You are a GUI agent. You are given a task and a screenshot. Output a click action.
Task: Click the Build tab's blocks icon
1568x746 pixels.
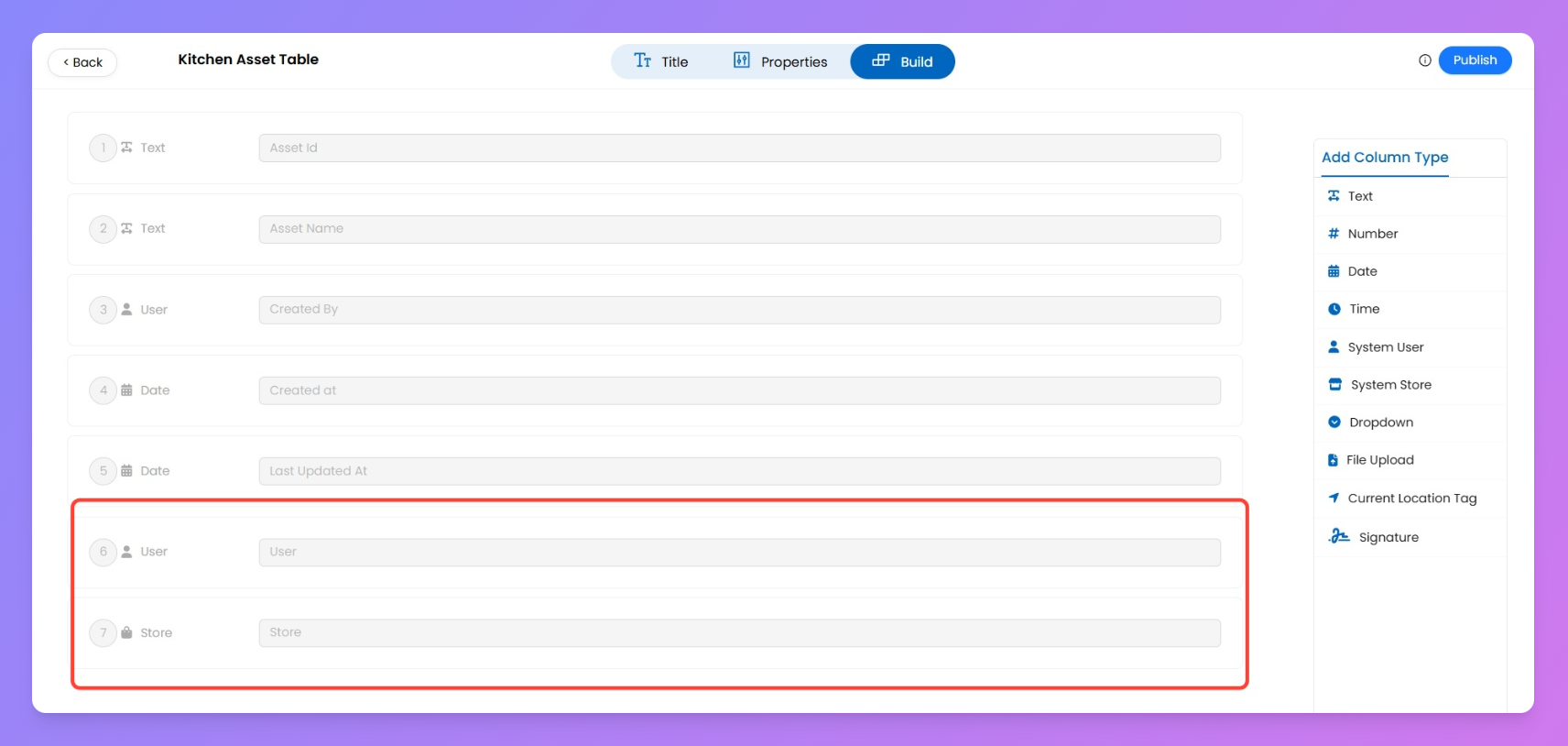tap(881, 60)
